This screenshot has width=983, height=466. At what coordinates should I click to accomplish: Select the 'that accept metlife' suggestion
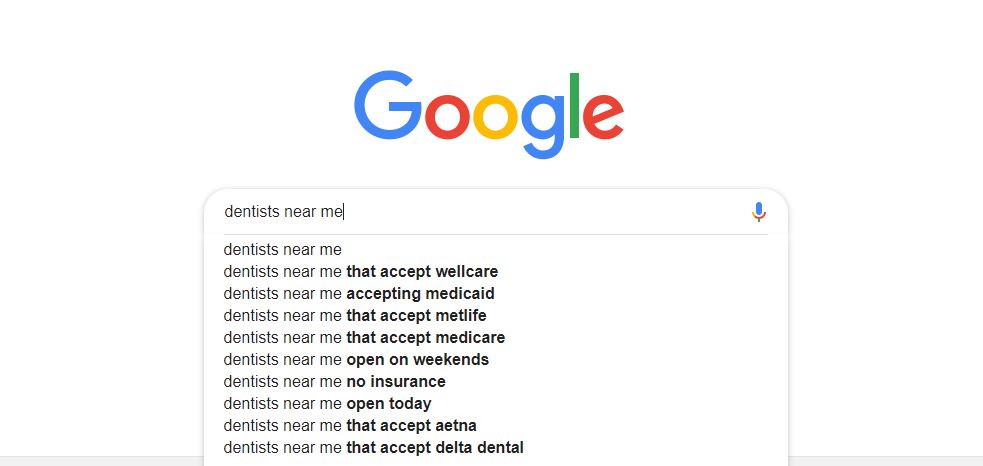tap(495, 315)
